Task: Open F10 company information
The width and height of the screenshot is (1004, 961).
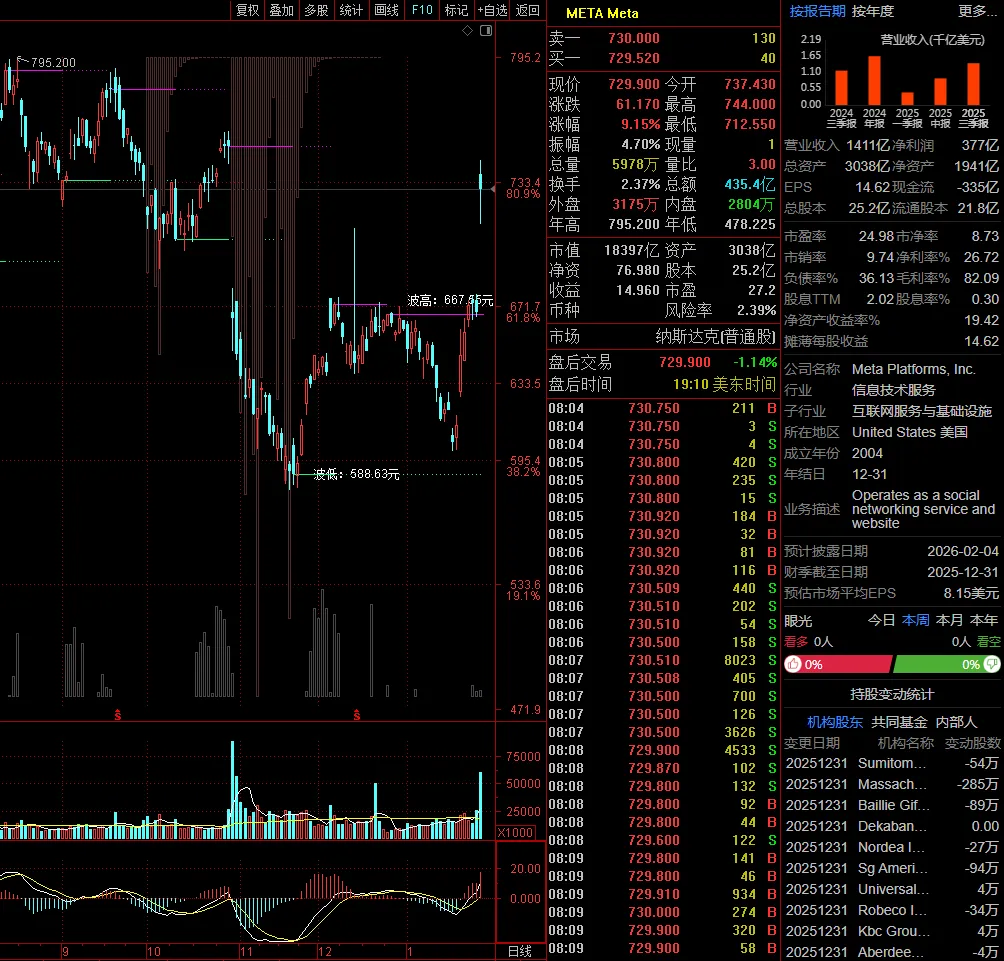Action: (x=422, y=10)
